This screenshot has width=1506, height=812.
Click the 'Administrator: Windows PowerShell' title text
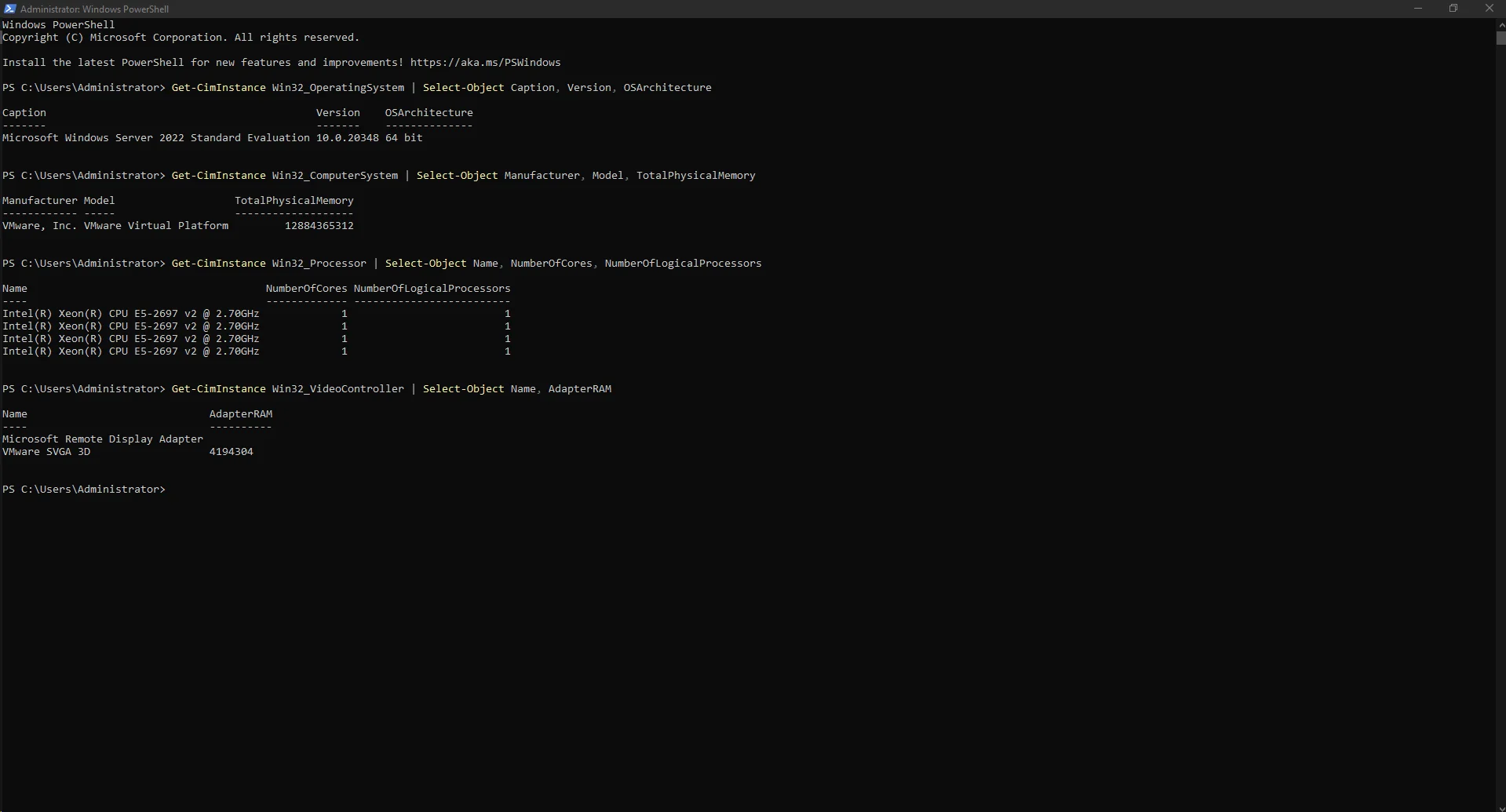click(94, 9)
